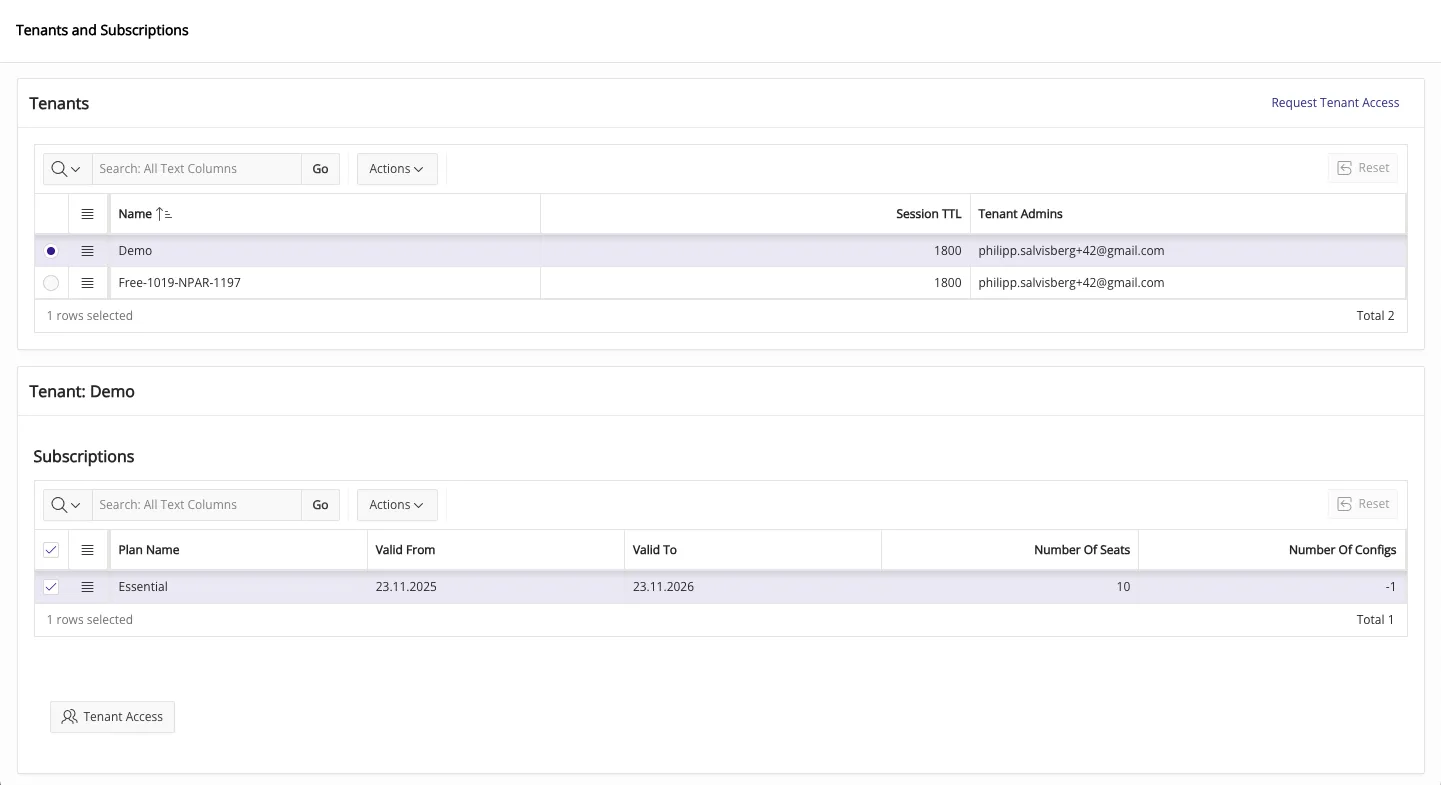The image size is (1441, 785).
Task: Toggle the select-all subscriptions checkbox
Action: (x=51, y=550)
